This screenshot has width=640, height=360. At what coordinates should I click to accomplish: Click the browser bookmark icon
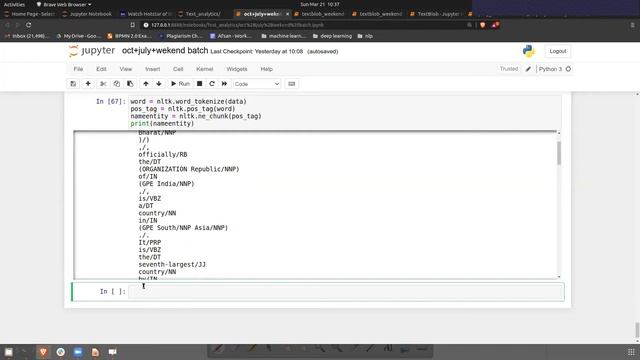click(x=133, y=25)
